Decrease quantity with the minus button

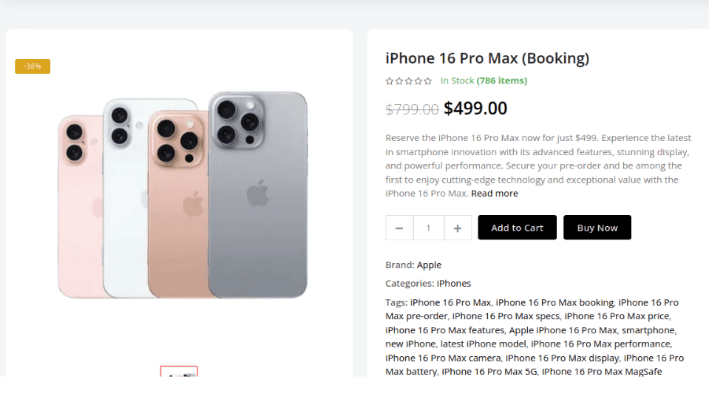click(399, 228)
